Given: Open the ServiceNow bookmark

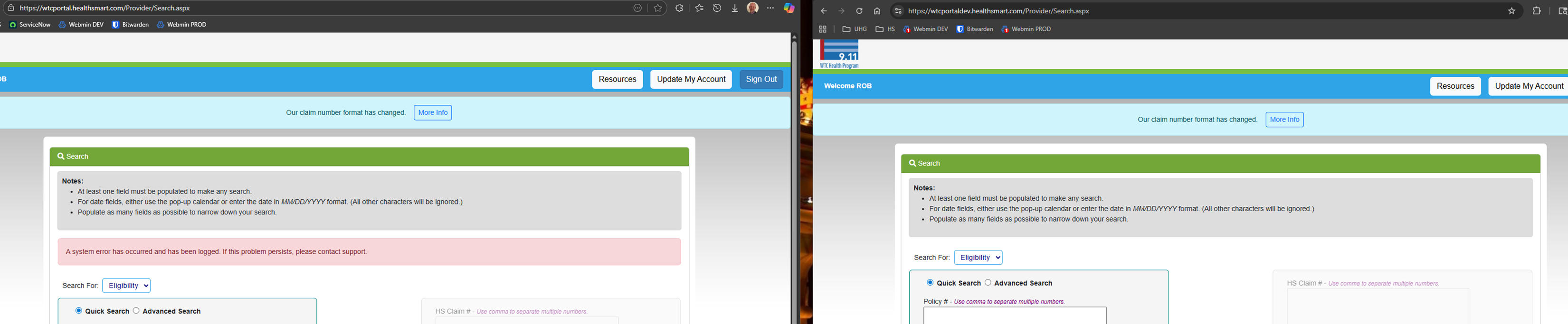Looking at the screenshot, I should coord(30,25).
